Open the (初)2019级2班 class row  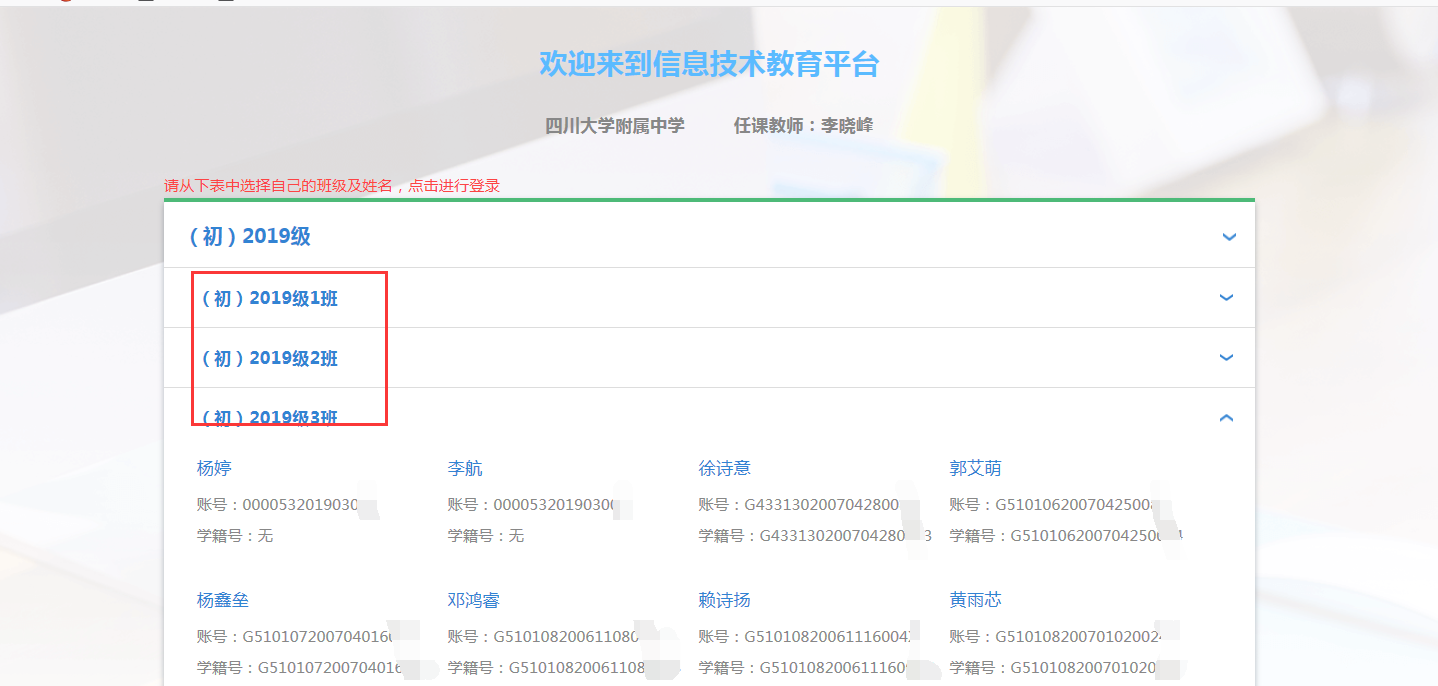[x=270, y=358]
